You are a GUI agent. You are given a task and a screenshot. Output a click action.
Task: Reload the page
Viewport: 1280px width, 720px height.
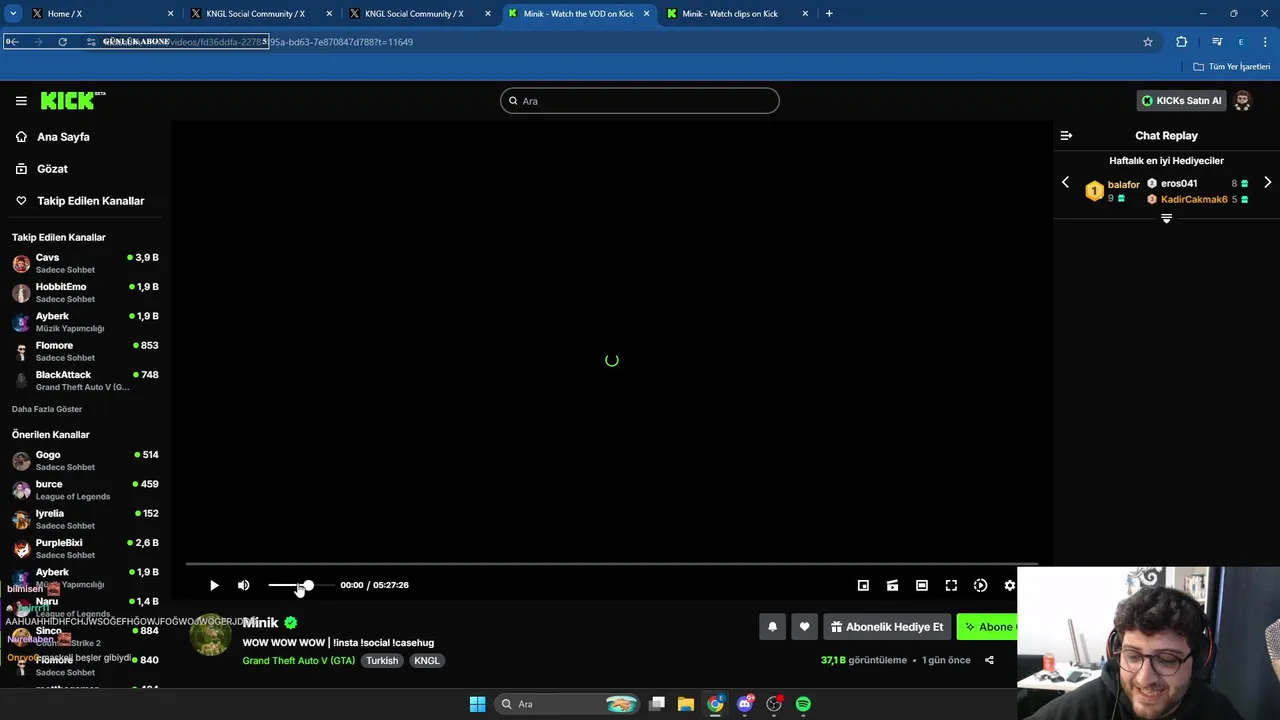click(62, 42)
